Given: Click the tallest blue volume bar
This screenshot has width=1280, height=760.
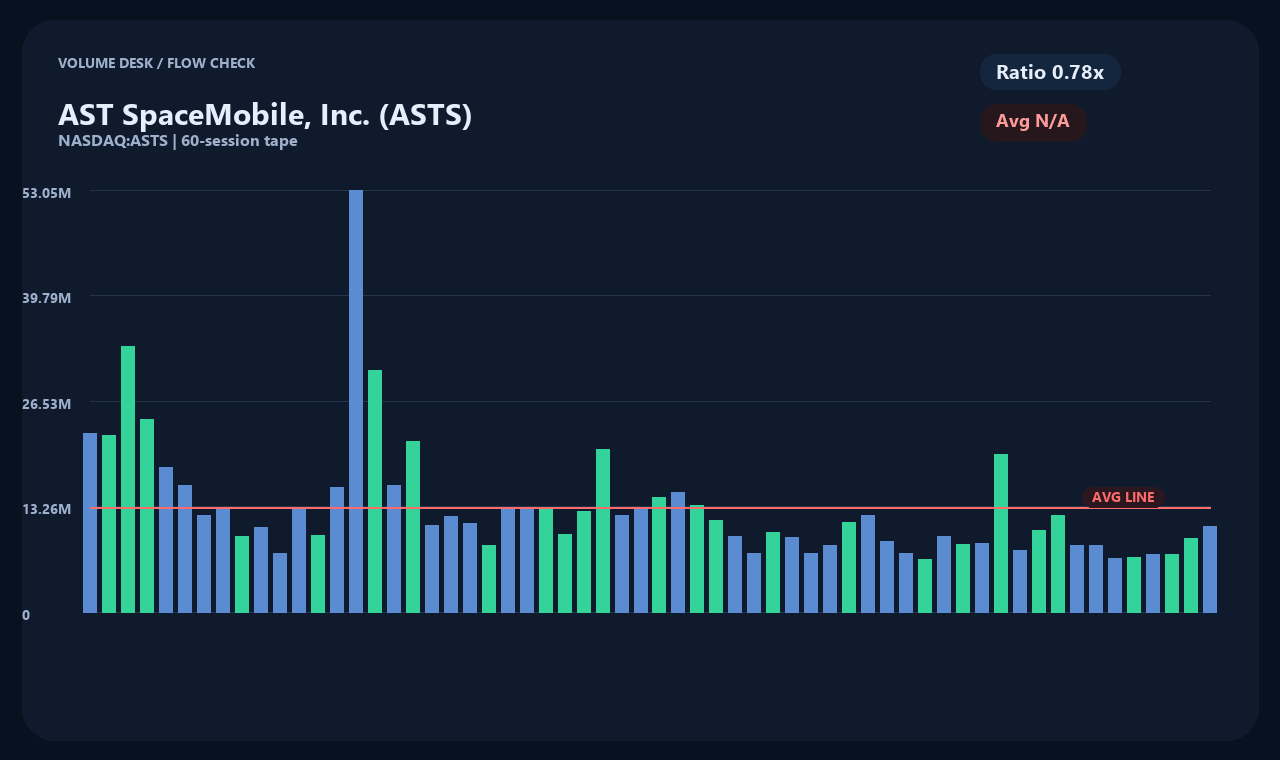Looking at the screenshot, I should pyautogui.click(x=356, y=401).
